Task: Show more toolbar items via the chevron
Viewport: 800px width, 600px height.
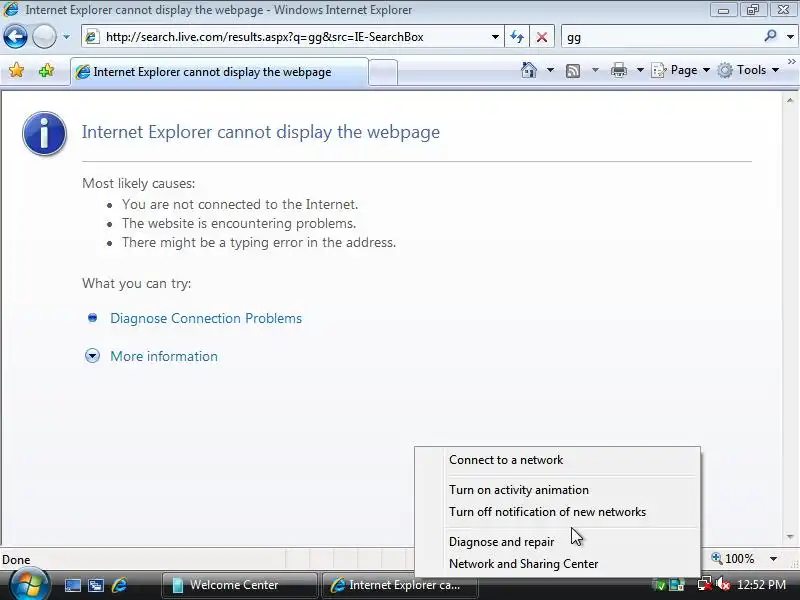Action: point(792,62)
